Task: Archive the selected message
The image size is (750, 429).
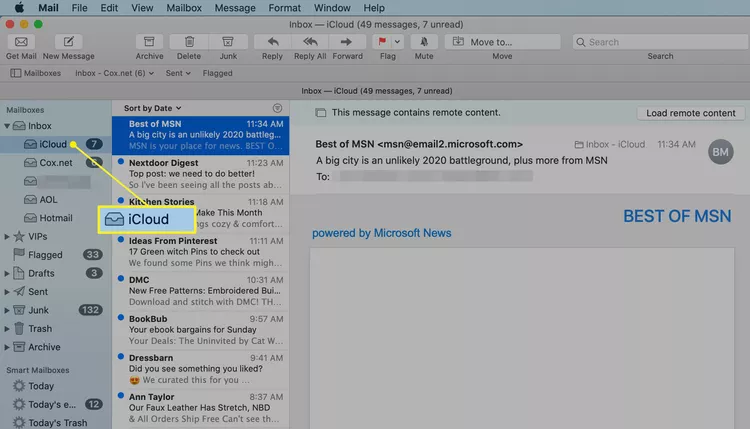Action: point(149,42)
